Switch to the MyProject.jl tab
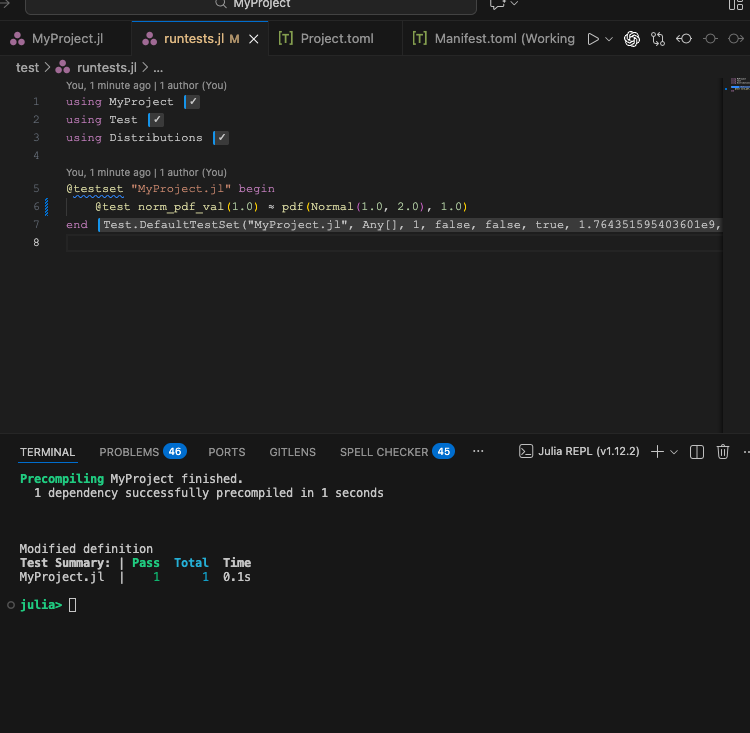 (x=66, y=39)
